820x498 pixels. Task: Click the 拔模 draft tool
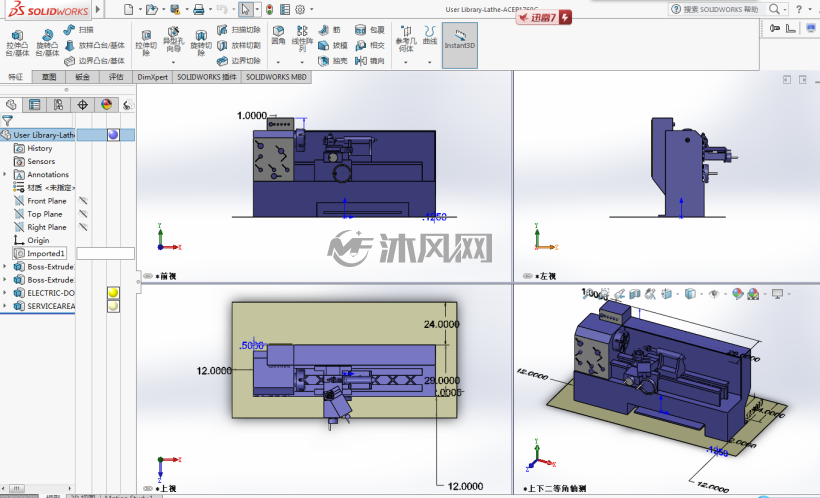pyautogui.click(x=332, y=46)
